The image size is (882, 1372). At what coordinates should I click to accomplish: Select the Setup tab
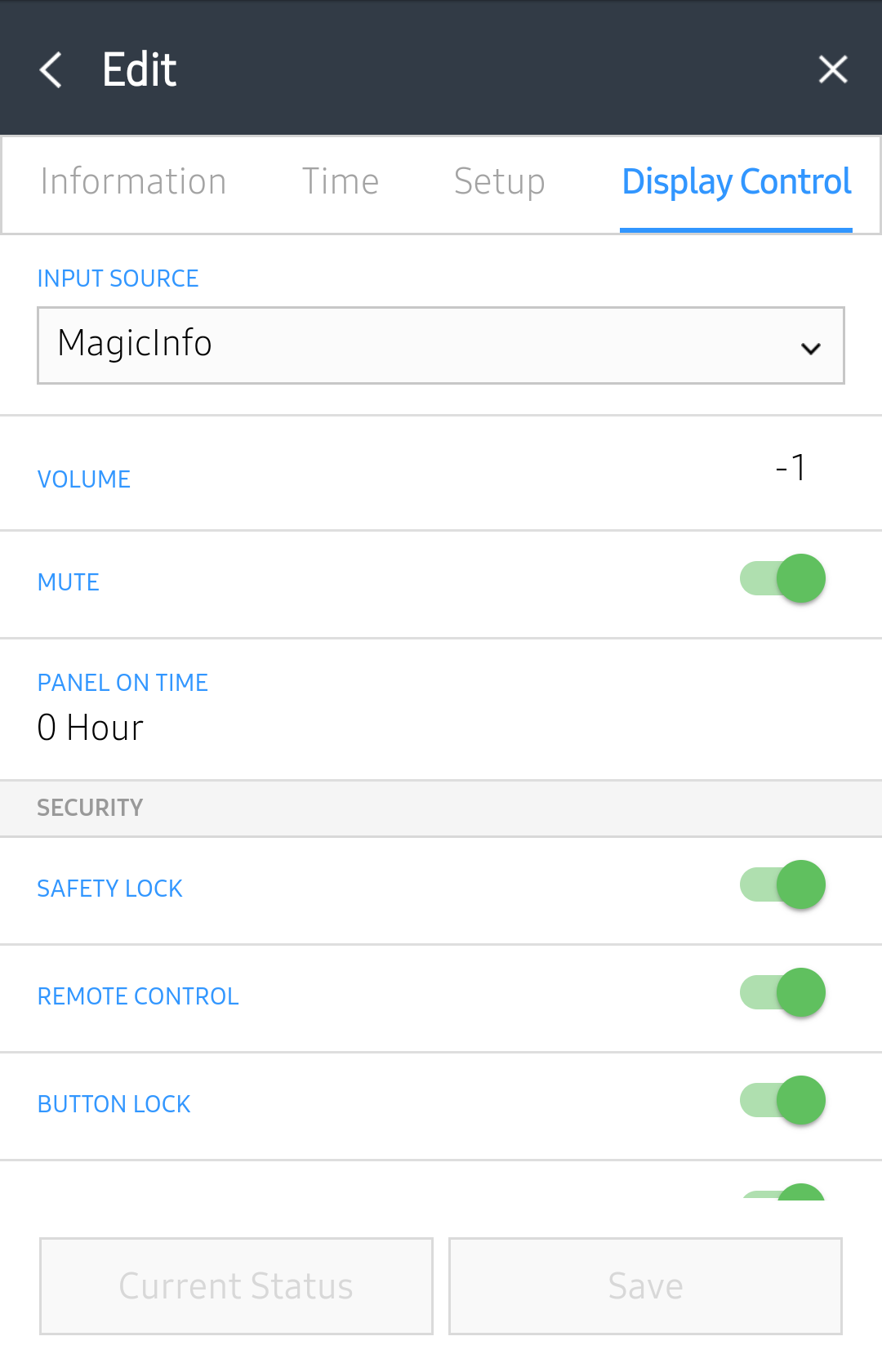click(499, 182)
